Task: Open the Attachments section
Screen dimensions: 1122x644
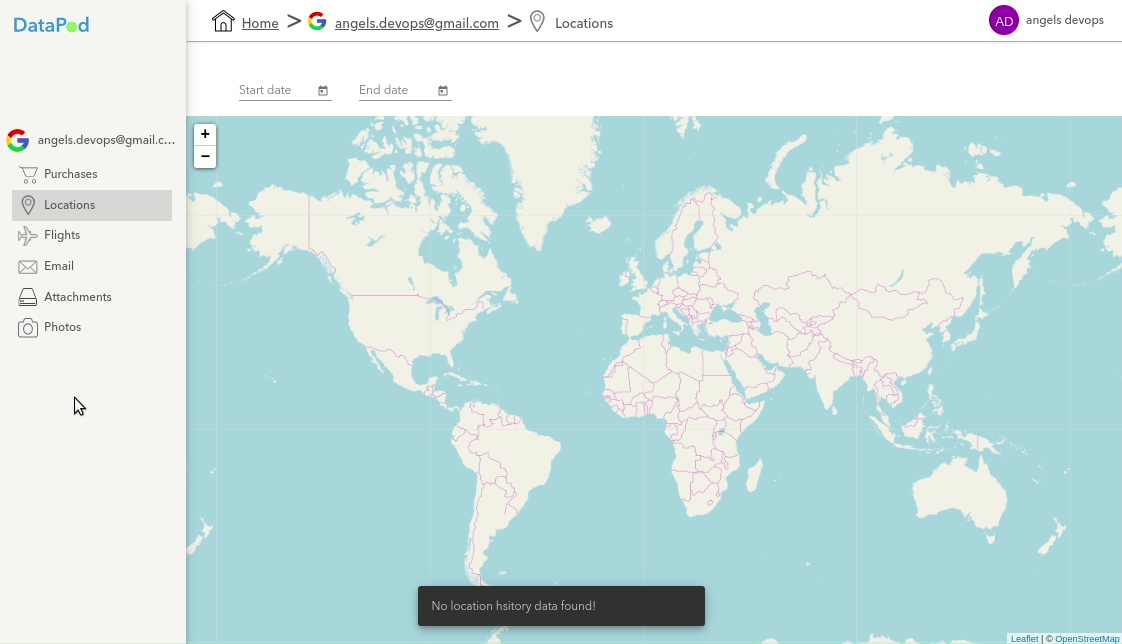Action: point(77,297)
